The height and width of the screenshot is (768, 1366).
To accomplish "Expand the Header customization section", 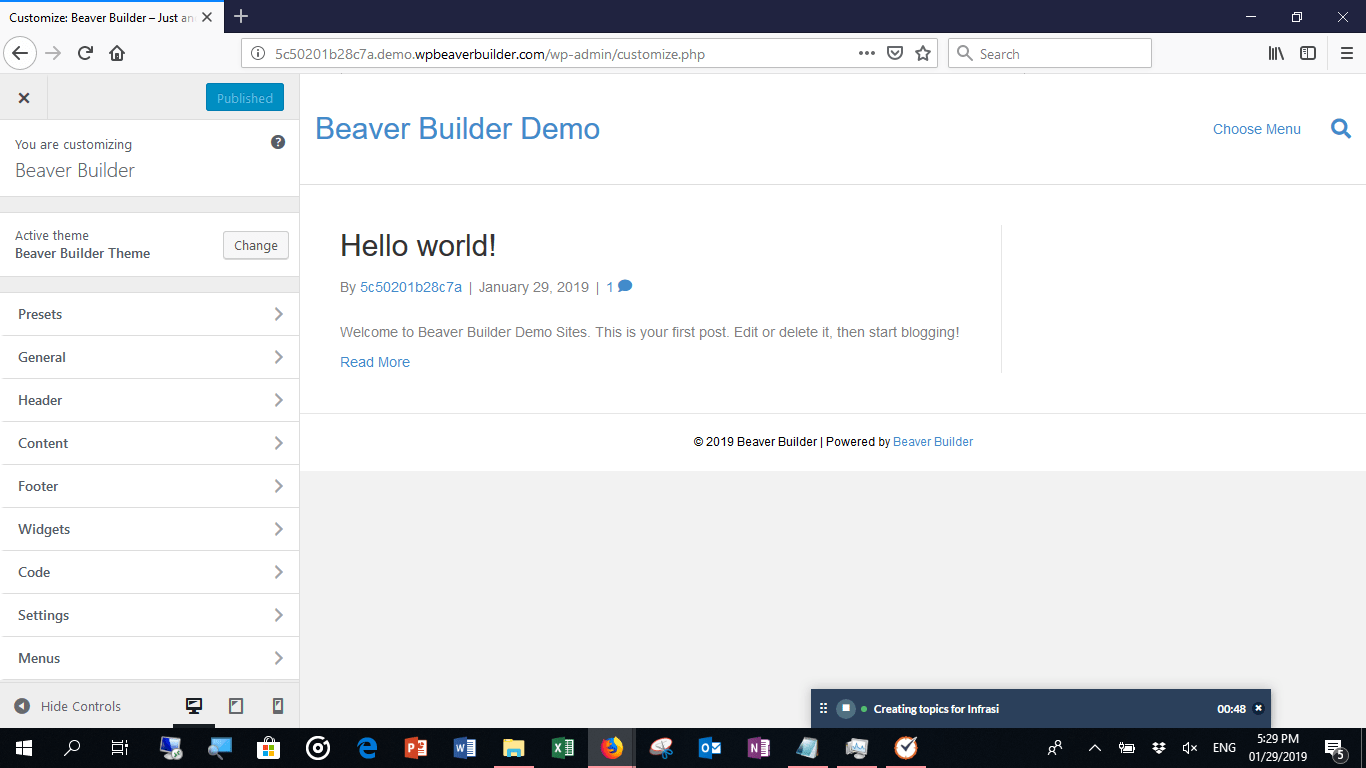I will [x=150, y=400].
